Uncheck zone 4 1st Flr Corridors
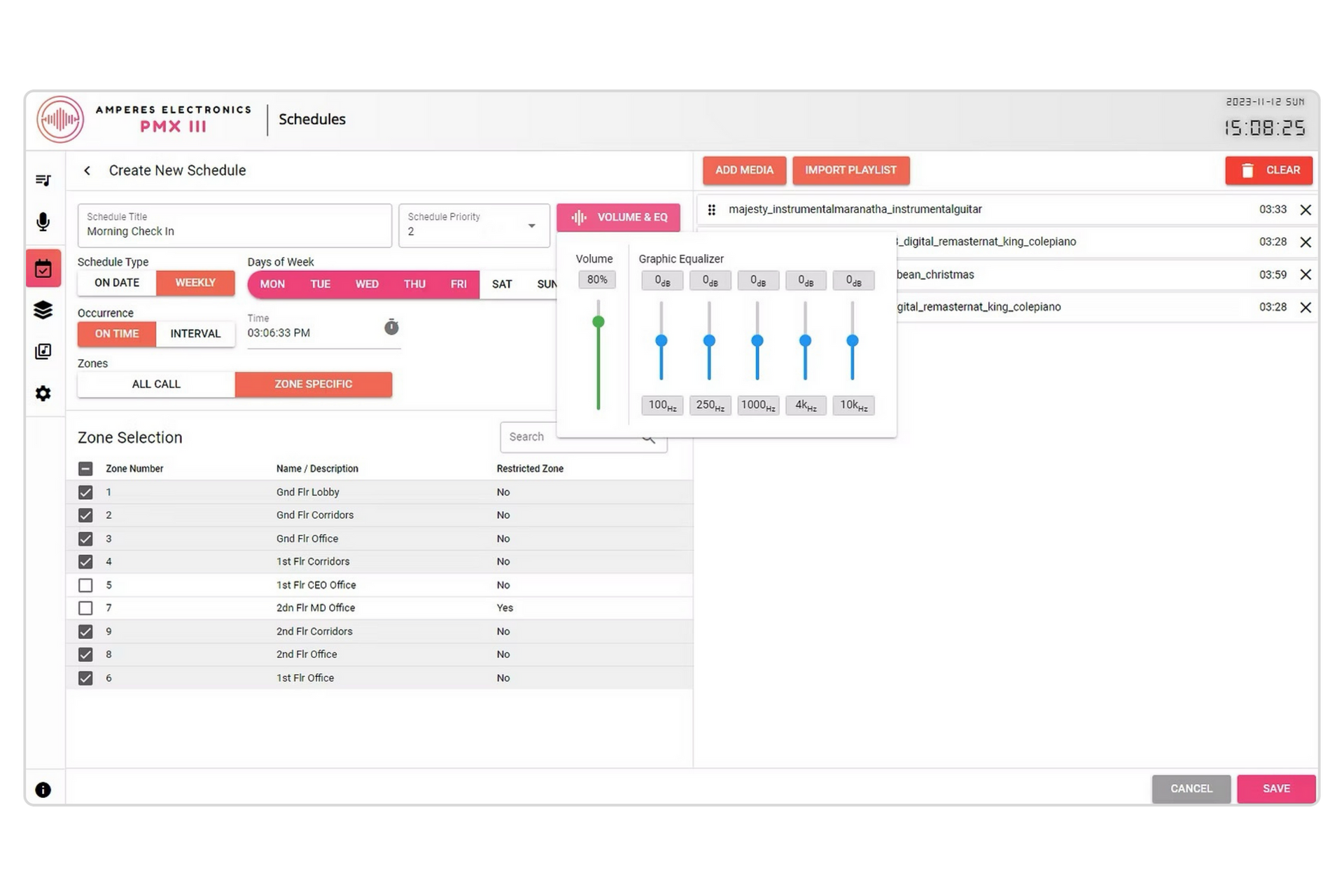 pyautogui.click(x=85, y=561)
